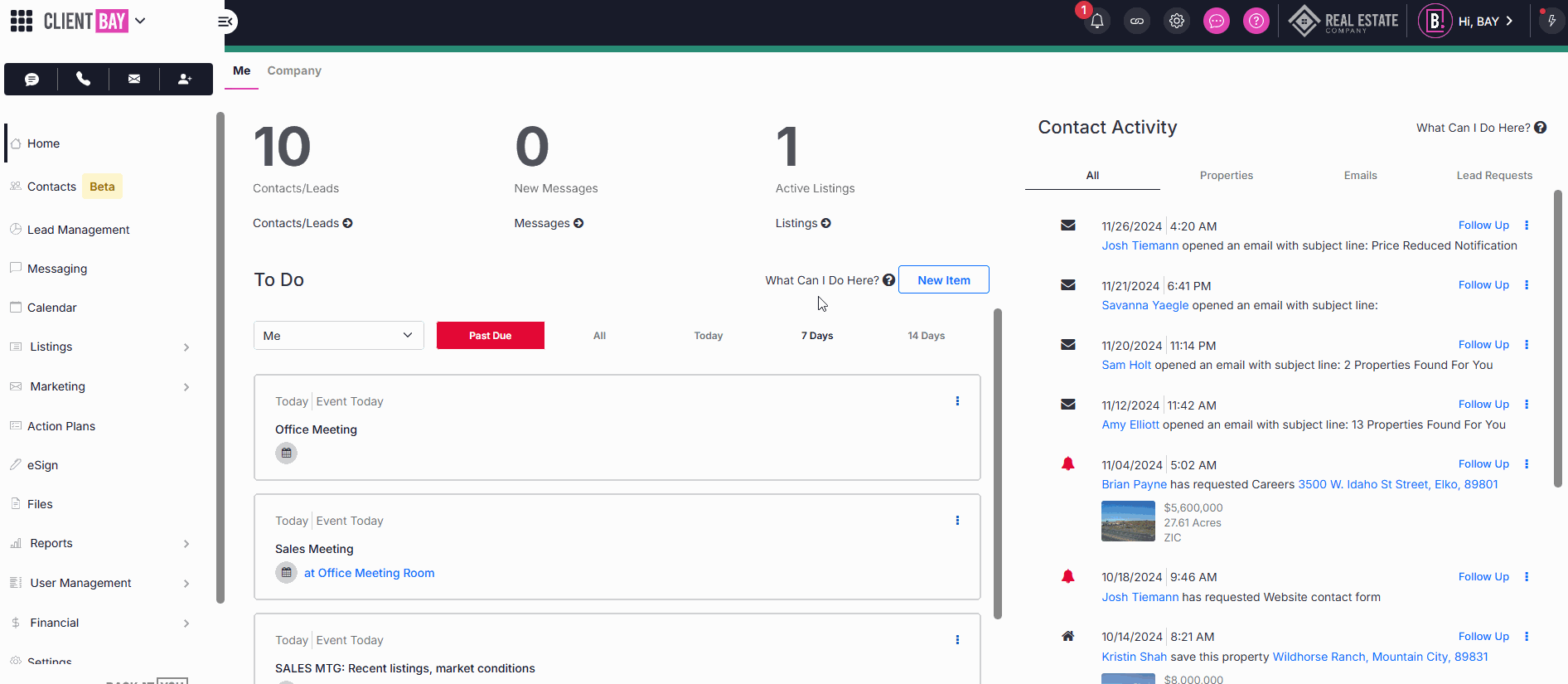Switch to the Company tab

(294, 70)
